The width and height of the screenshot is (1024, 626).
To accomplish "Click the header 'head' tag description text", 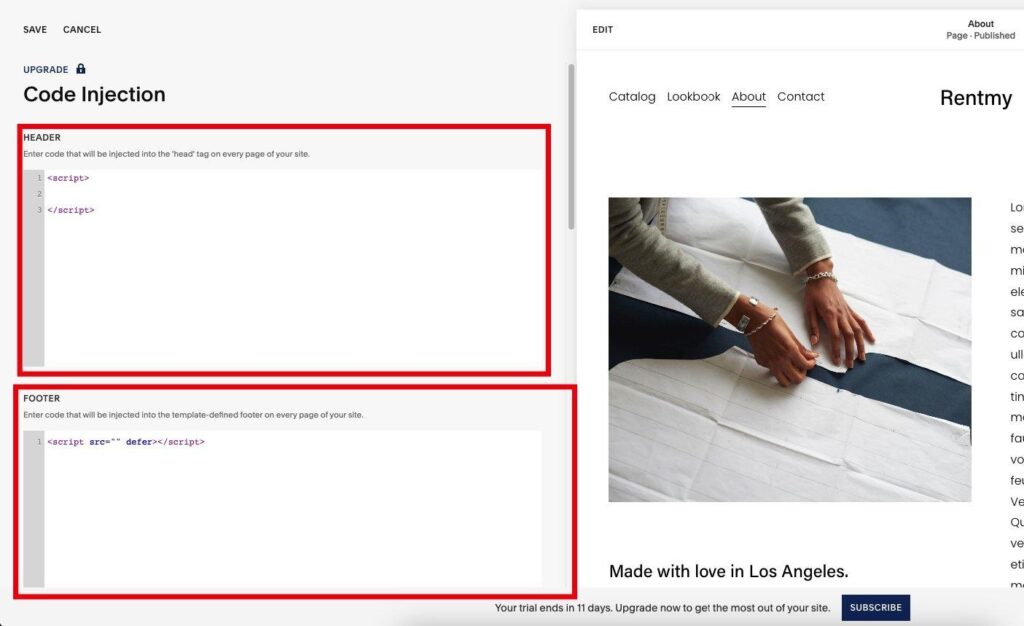I will (x=166, y=154).
